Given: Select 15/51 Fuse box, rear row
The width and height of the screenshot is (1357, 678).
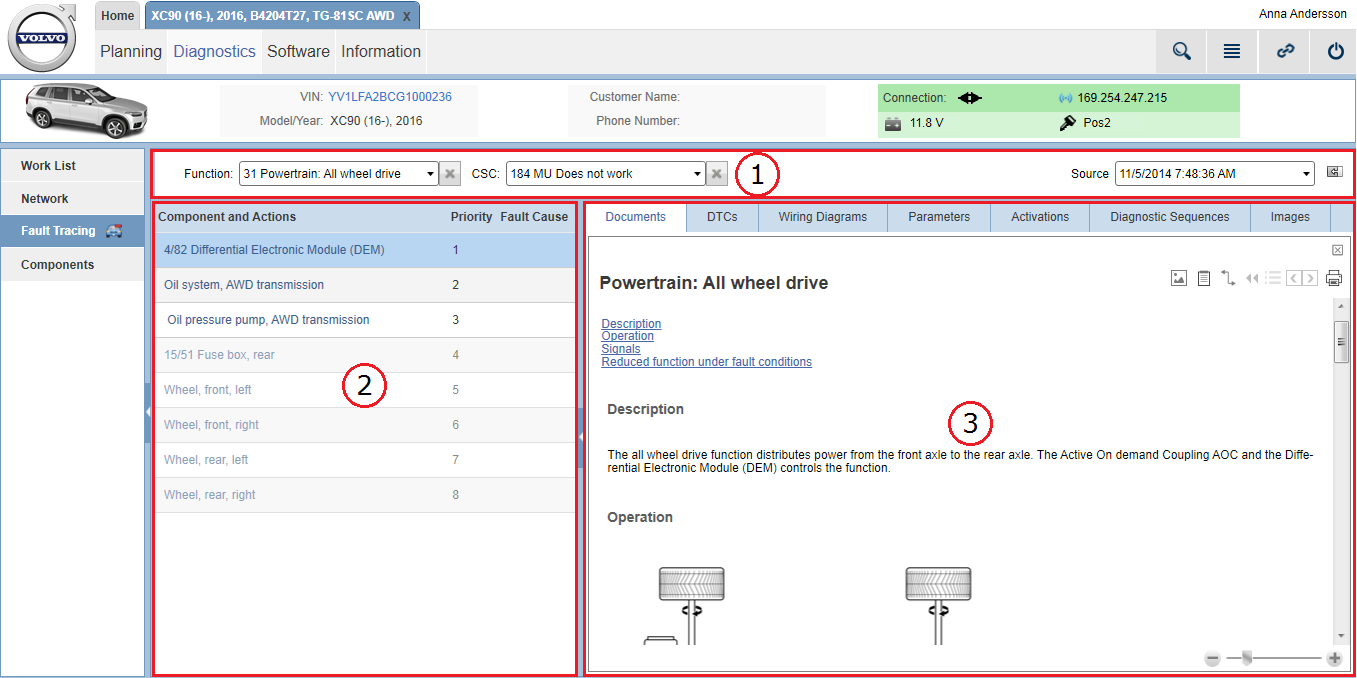Looking at the screenshot, I should click(x=365, y=355).
